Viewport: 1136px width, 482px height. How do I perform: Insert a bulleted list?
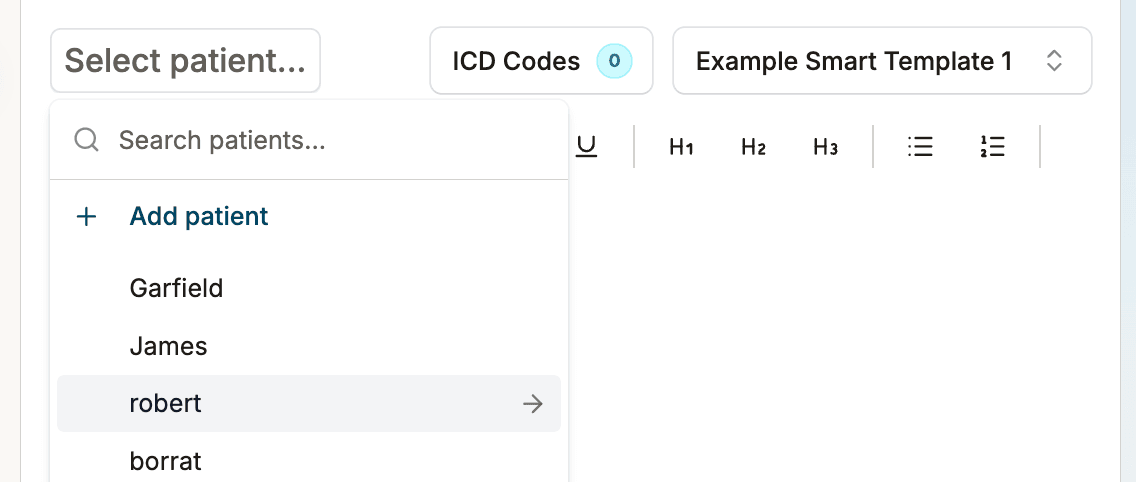click(920, 147)
